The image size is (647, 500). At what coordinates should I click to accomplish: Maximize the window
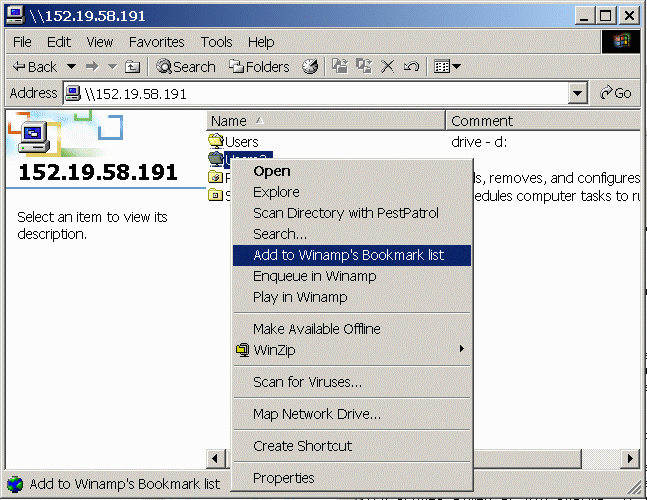(605, 16)
